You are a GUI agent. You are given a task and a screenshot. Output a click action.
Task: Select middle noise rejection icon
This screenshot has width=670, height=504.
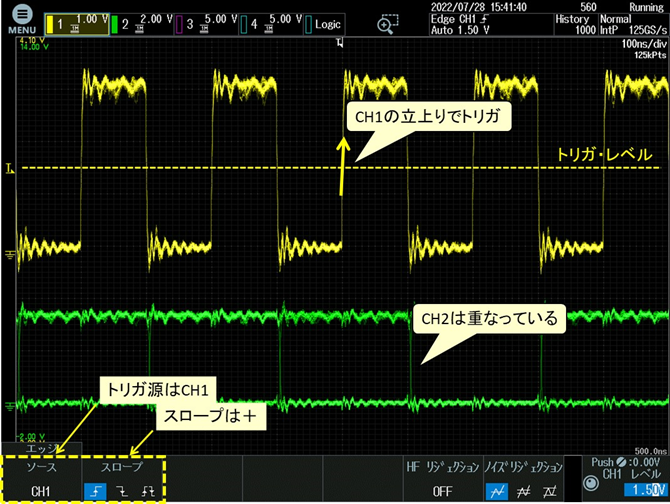point(523,492)
